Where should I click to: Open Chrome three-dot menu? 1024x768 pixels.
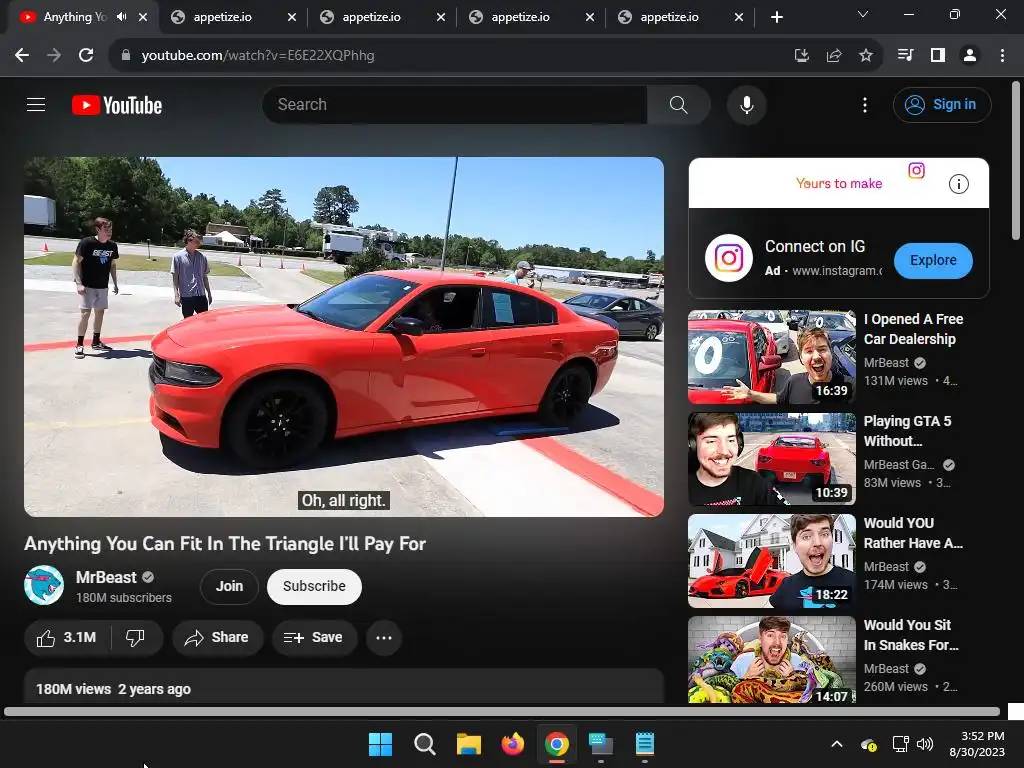point(1002,56)
